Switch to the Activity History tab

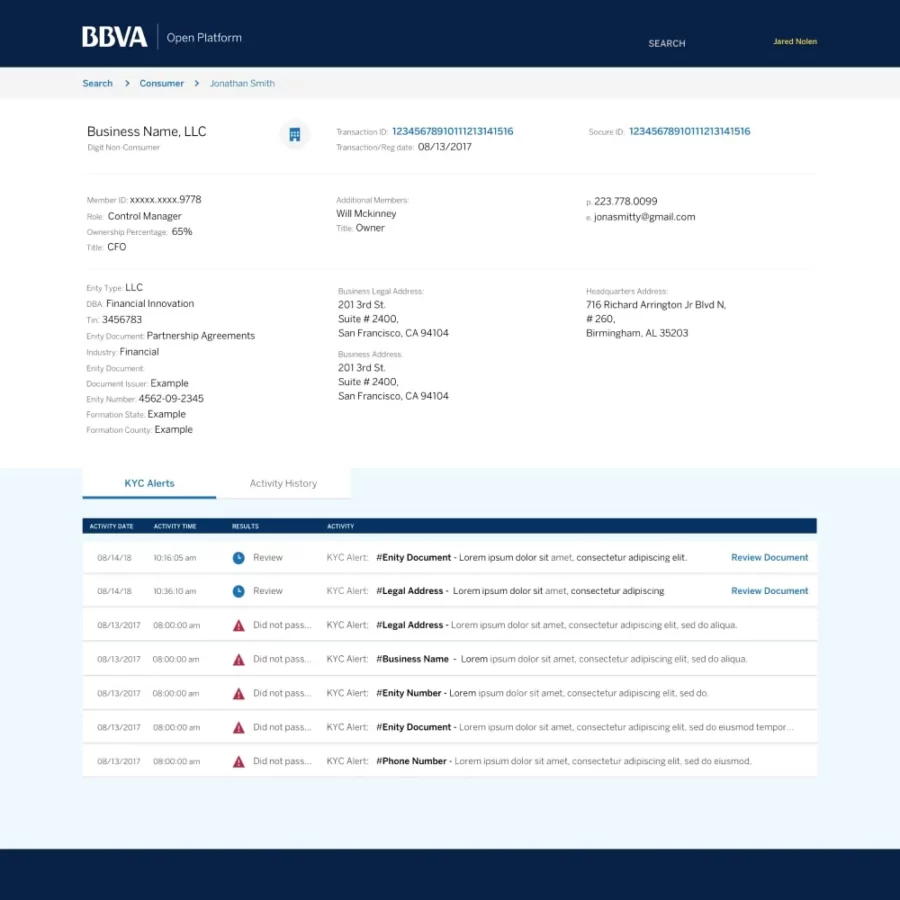click(283, 483)
